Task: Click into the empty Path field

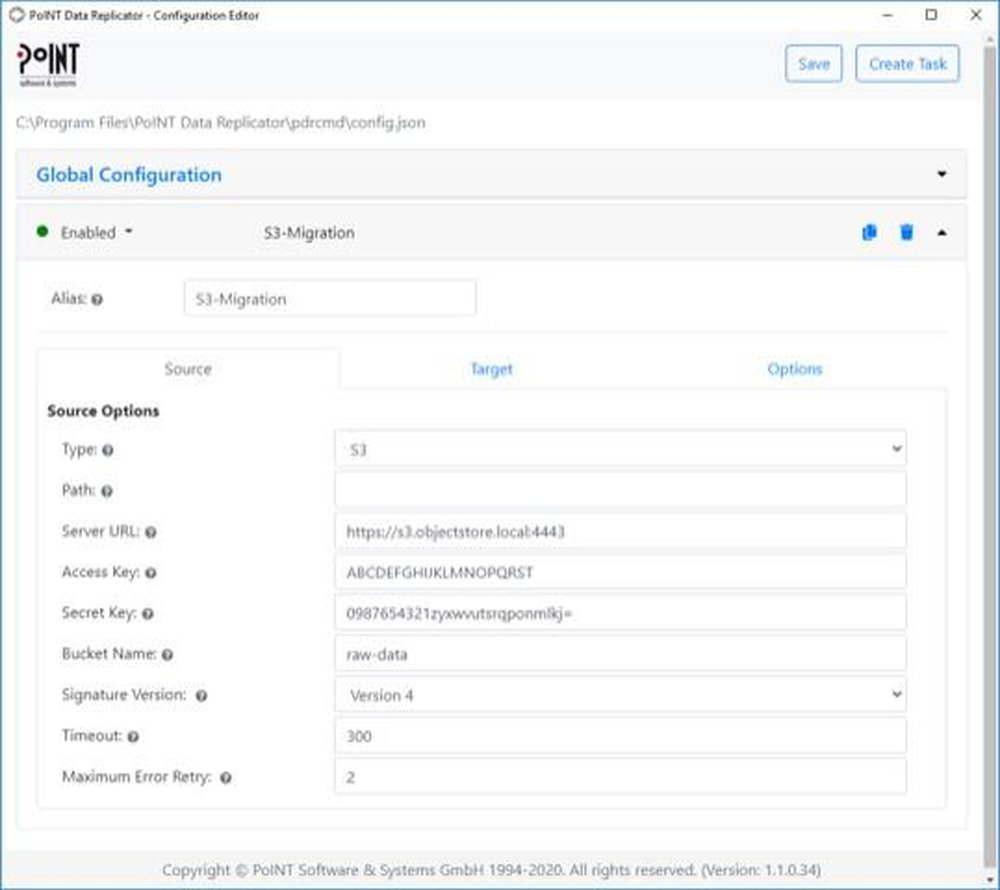Action: tap(620, 490)
